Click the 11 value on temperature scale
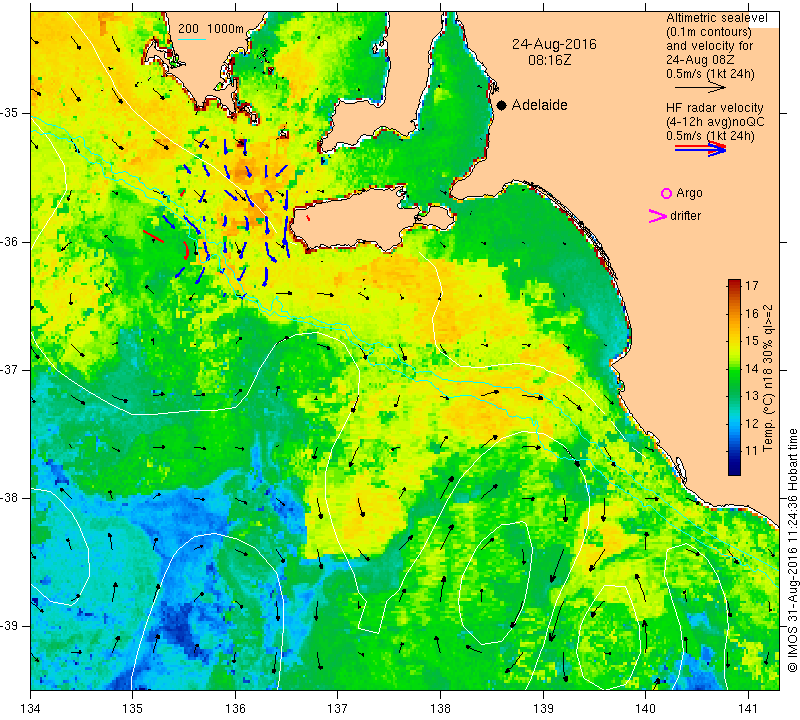This screenshot has width=800, height=720. (752, 450)
